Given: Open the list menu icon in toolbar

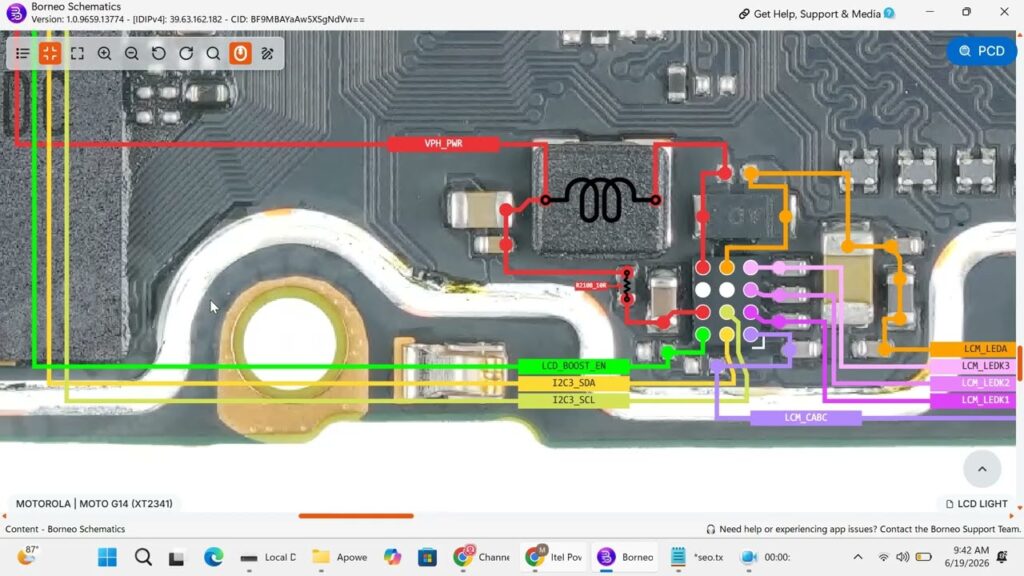Looking at the screenshot, I should pyautogui.click(x=23, y=54).
